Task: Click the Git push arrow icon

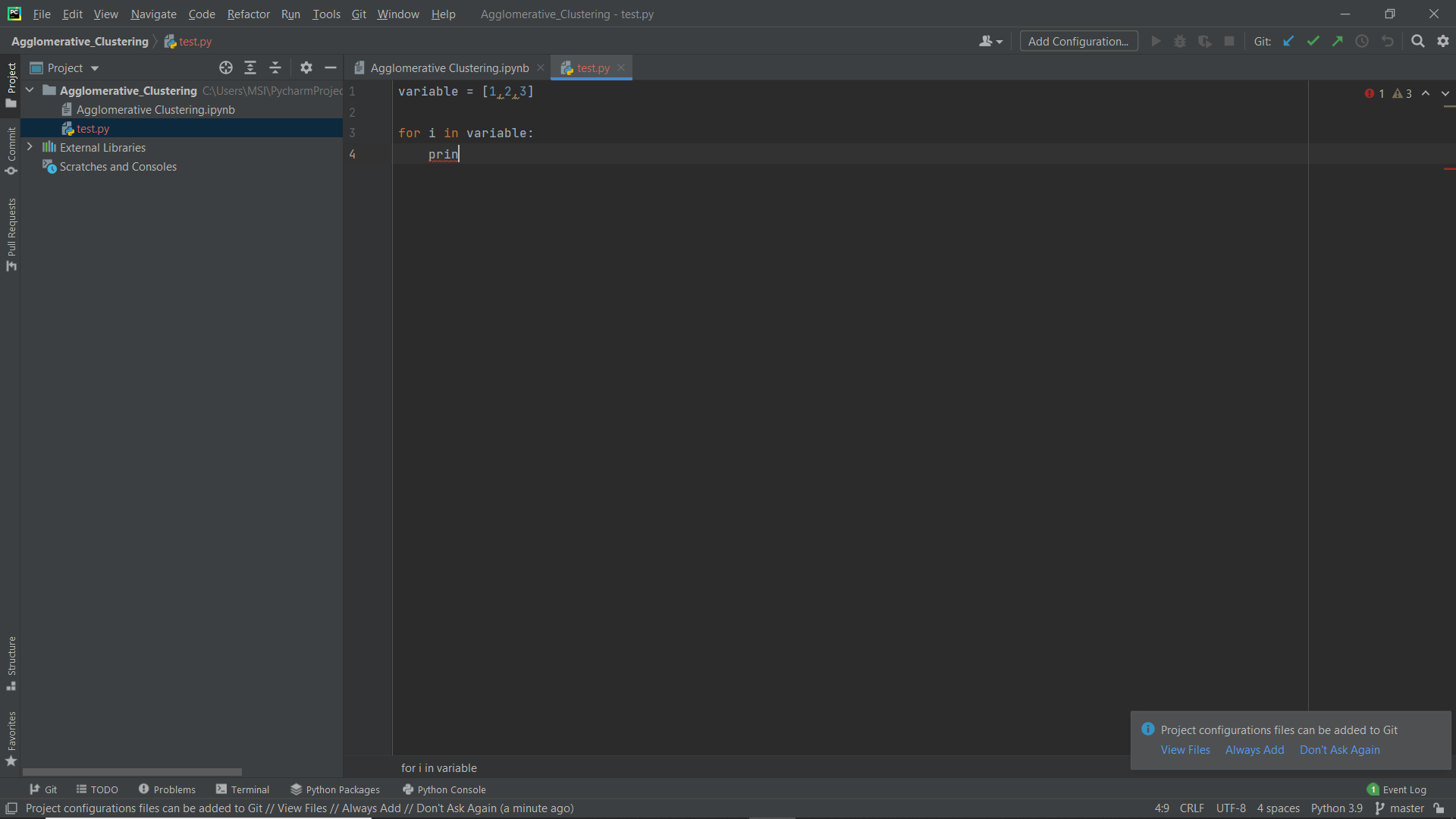Action: pyautogui.click(x=1337, y=42)
